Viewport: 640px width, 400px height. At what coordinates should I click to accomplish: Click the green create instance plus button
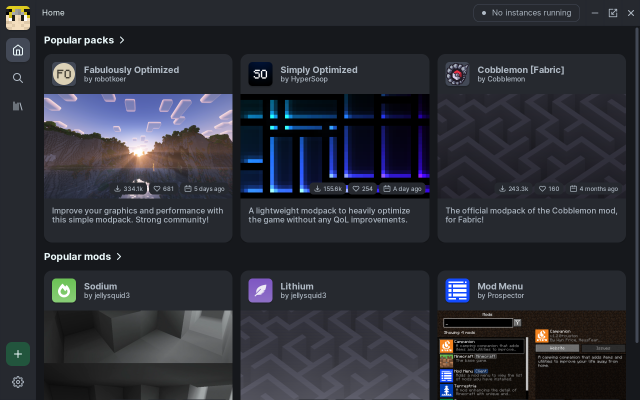coord(17,354)
